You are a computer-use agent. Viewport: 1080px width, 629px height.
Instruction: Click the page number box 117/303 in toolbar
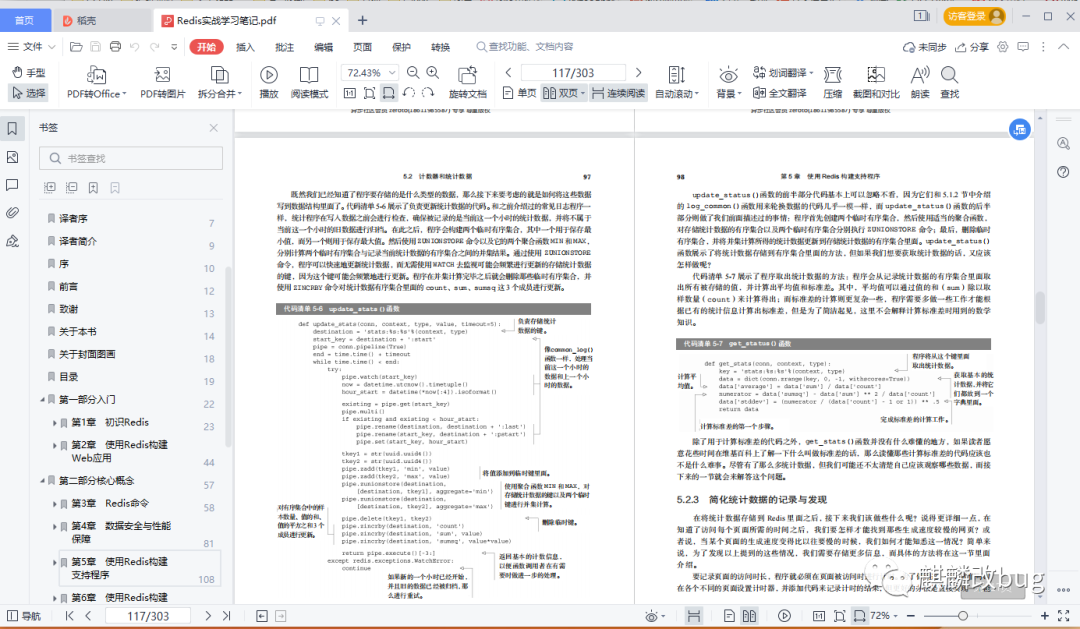tap(573, 72)
